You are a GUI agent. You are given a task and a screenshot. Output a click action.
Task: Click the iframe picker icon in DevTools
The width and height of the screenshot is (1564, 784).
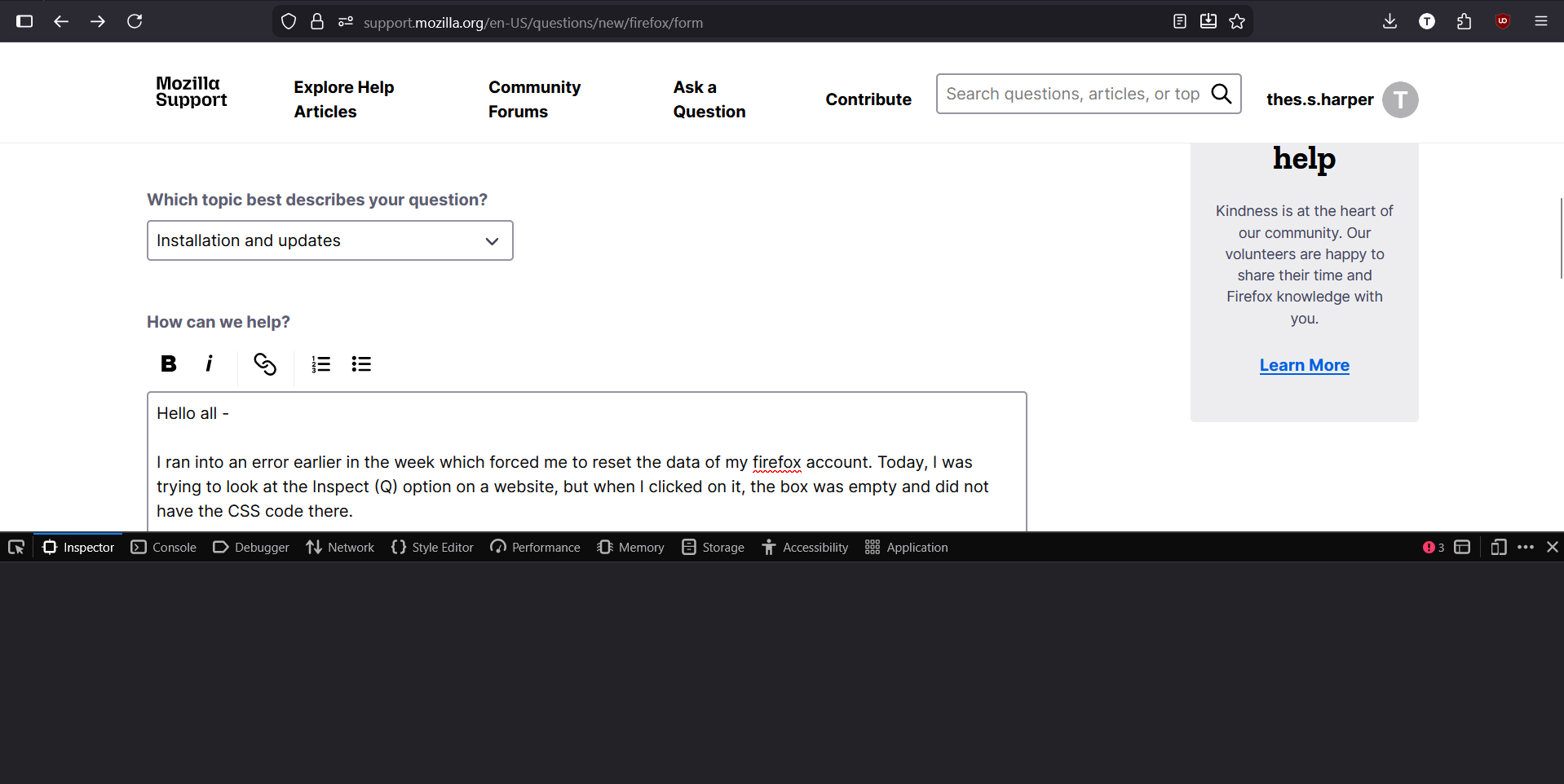pyautogui.click(x=1462, y=547)
